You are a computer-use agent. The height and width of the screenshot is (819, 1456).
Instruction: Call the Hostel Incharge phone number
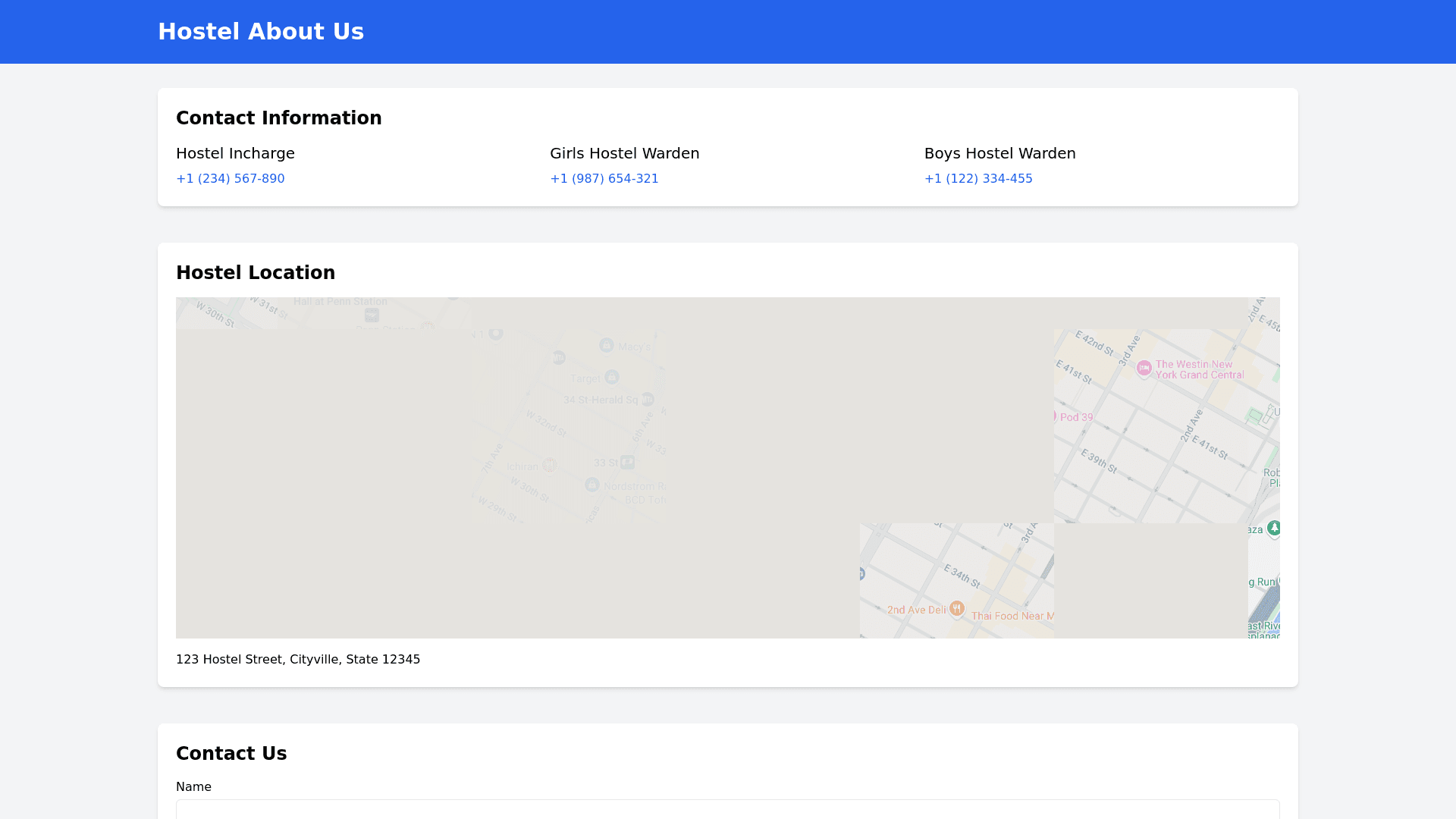tap(230, 179)
